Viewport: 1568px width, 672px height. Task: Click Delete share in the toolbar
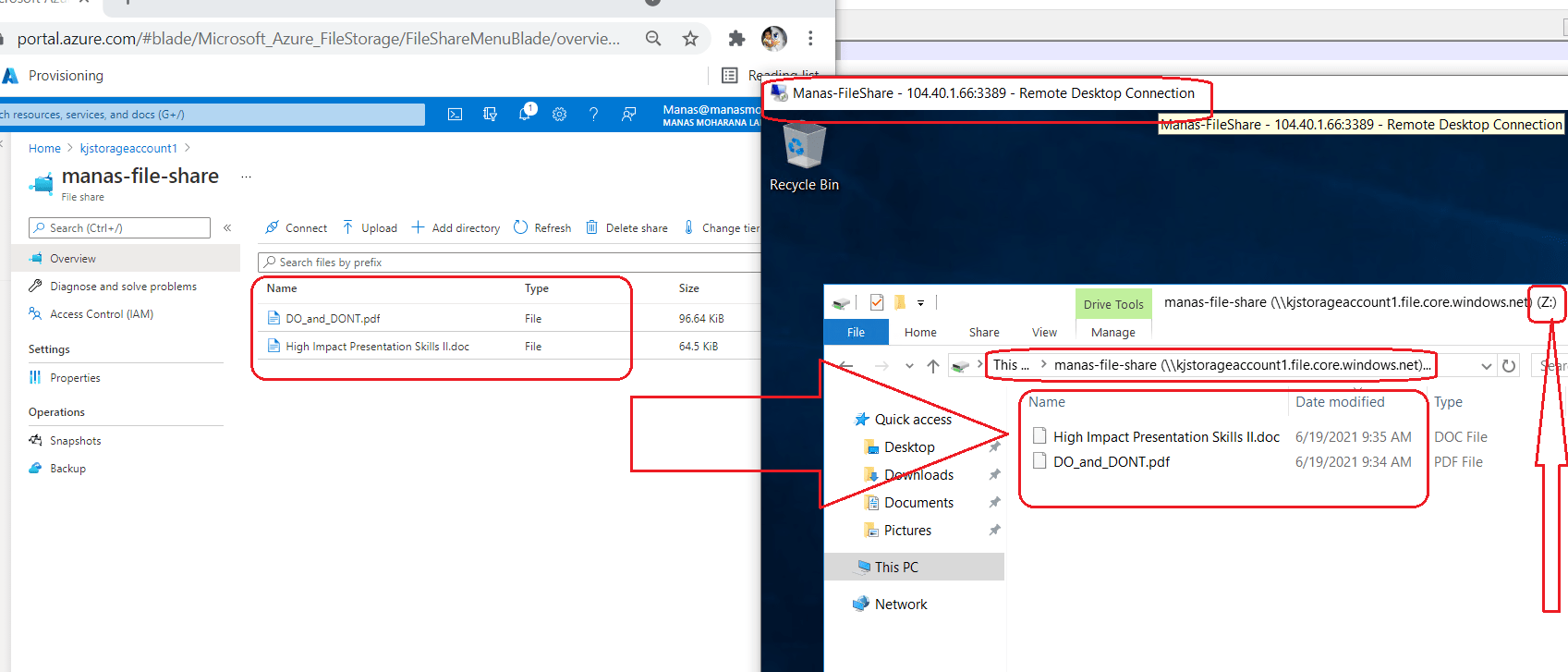[x=626, y=227]
